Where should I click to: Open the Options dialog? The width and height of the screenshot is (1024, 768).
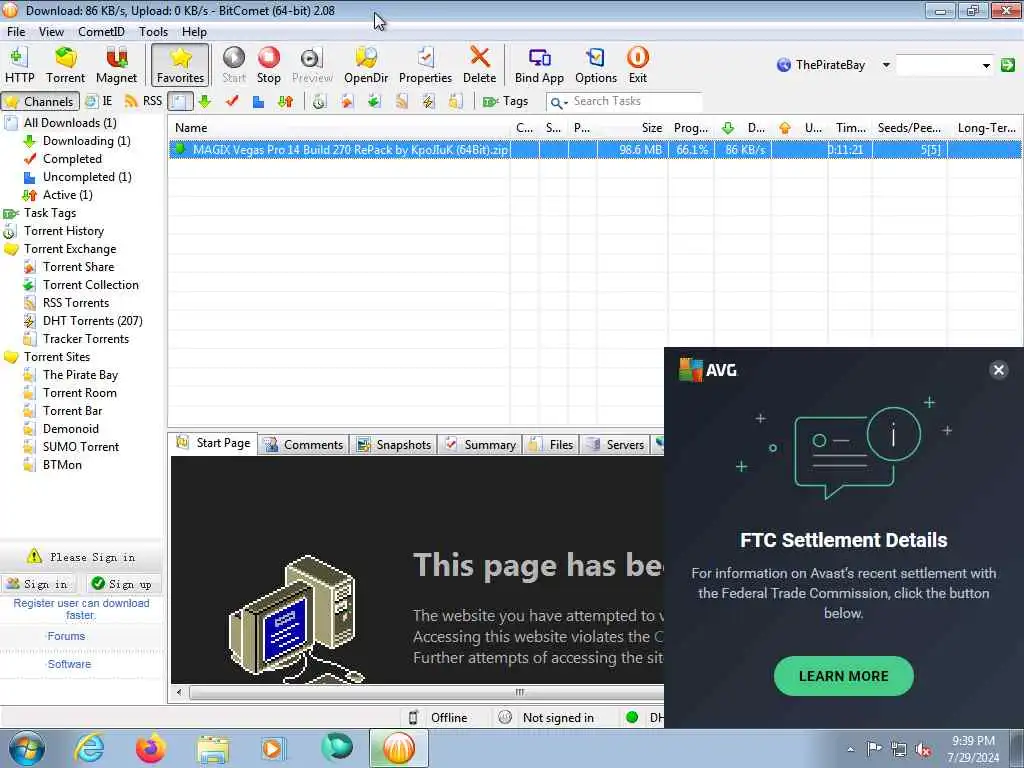click(x=596, y=65)
